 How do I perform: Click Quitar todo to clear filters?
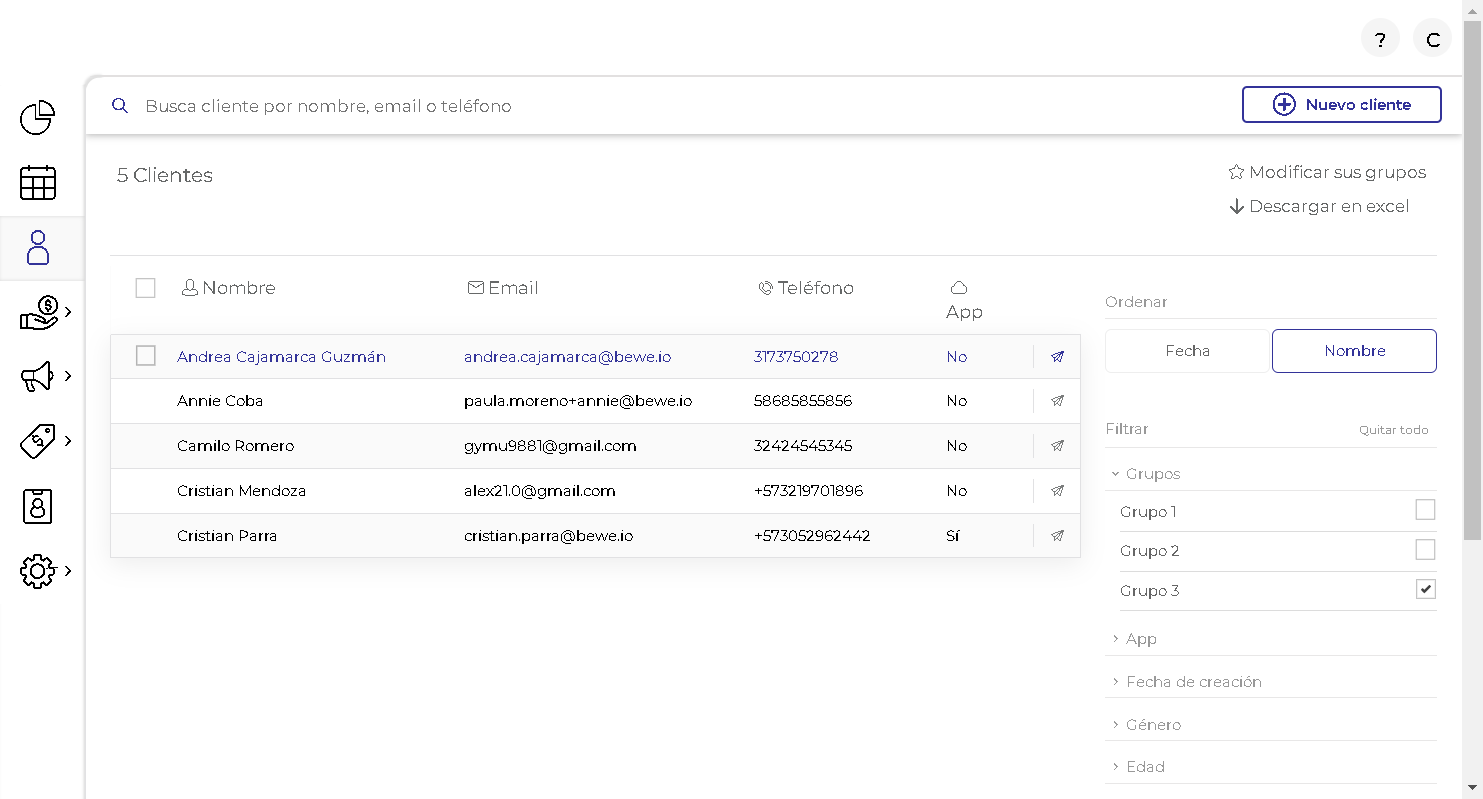pyautogui.click(x=1393, y=430)
